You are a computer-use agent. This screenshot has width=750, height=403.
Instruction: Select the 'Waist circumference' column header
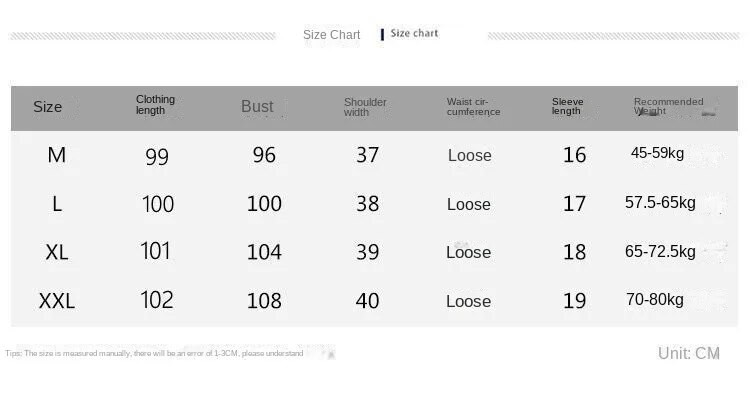pyautogui.click(x=473, y=107)
